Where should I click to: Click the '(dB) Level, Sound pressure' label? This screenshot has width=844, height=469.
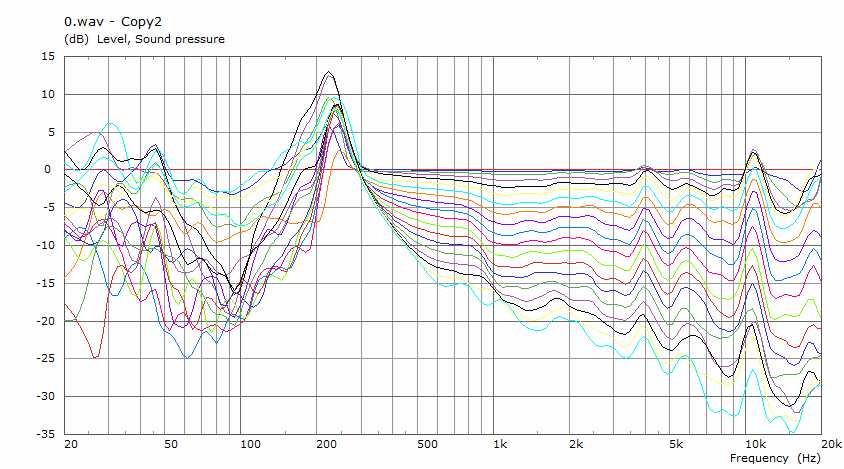pos(144,39)
